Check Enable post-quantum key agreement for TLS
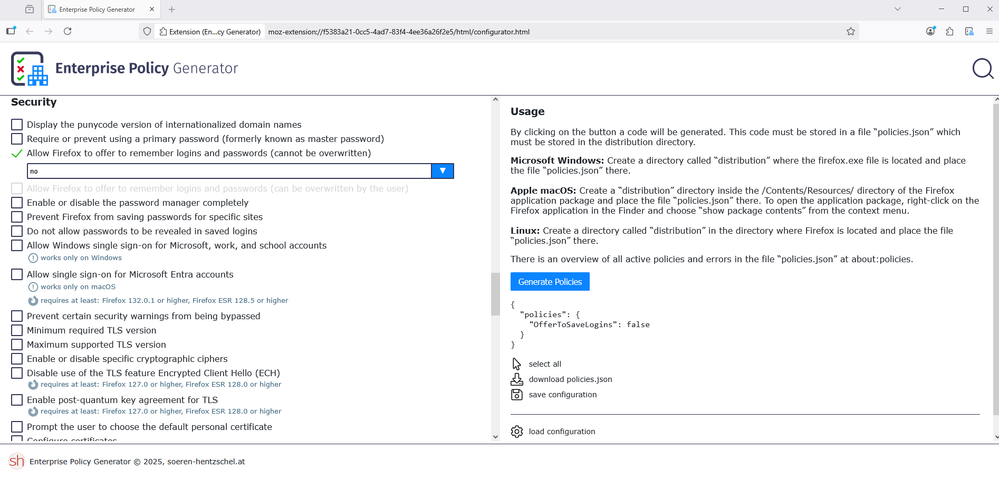This screenshot has height=477, width=999. [17, 400]
